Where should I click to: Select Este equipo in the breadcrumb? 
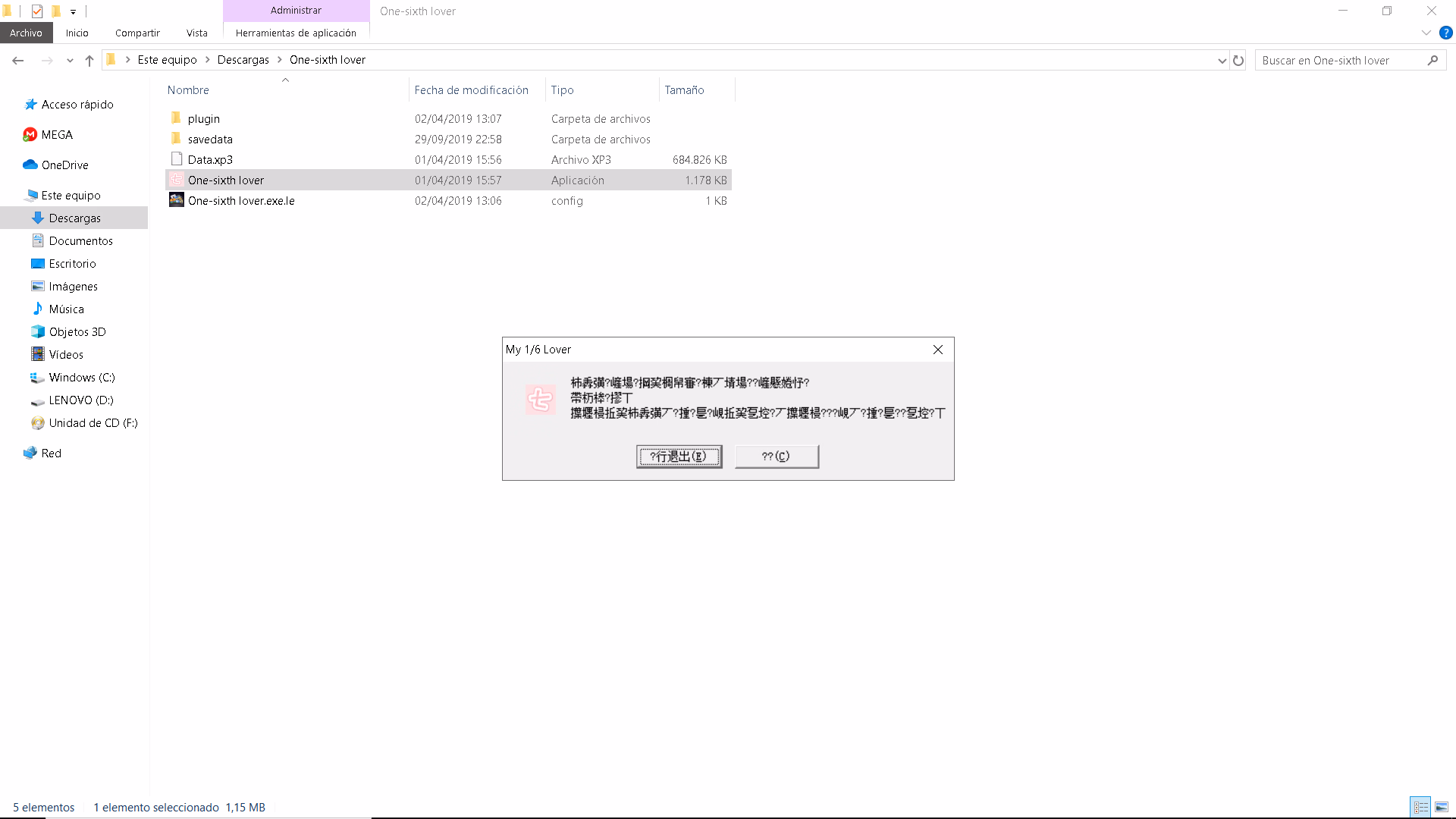[167, 60]
